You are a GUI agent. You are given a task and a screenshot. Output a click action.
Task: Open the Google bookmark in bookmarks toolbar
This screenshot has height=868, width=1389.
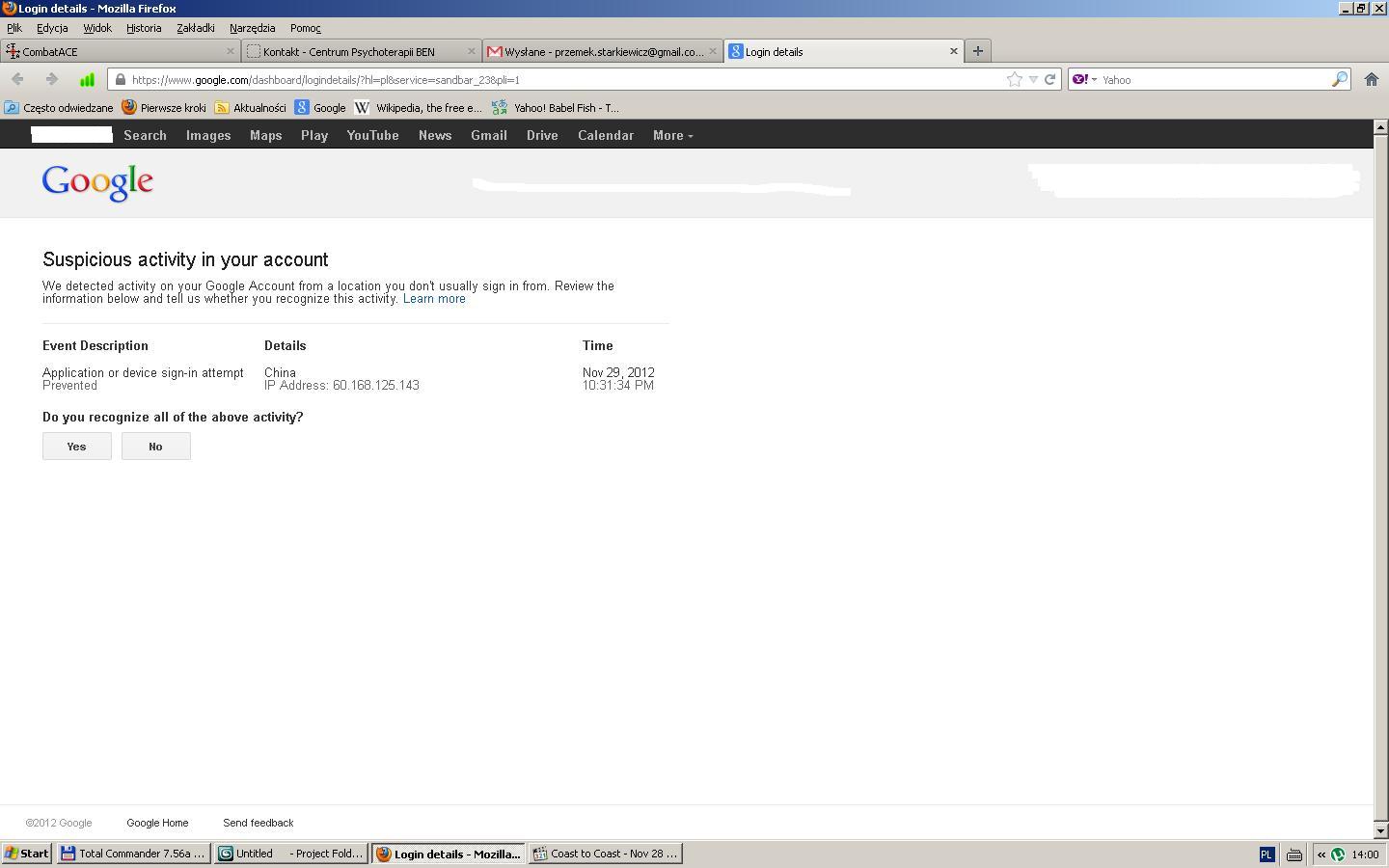point(320,108)
